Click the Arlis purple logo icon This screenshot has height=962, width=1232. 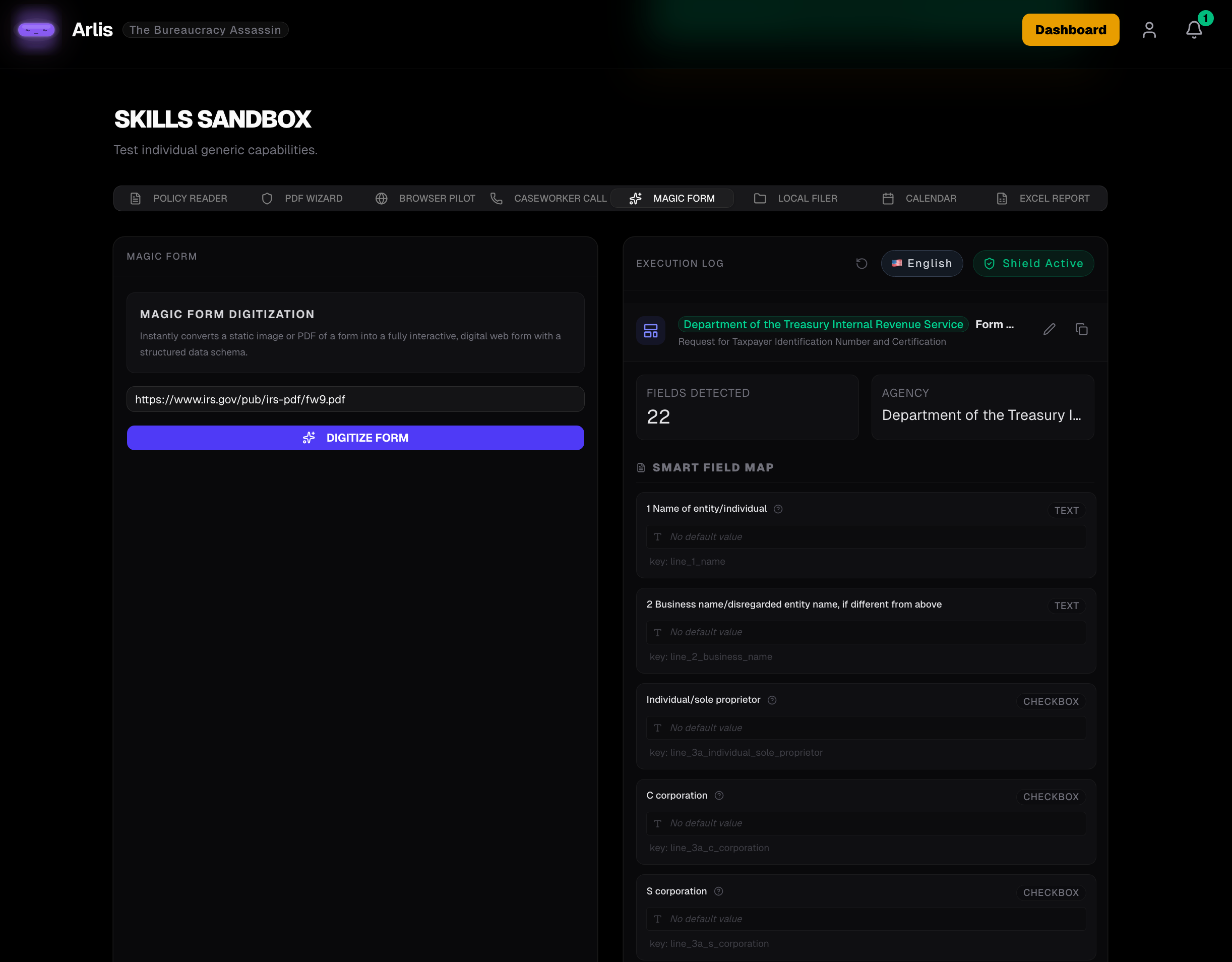[x=36, y=30]
